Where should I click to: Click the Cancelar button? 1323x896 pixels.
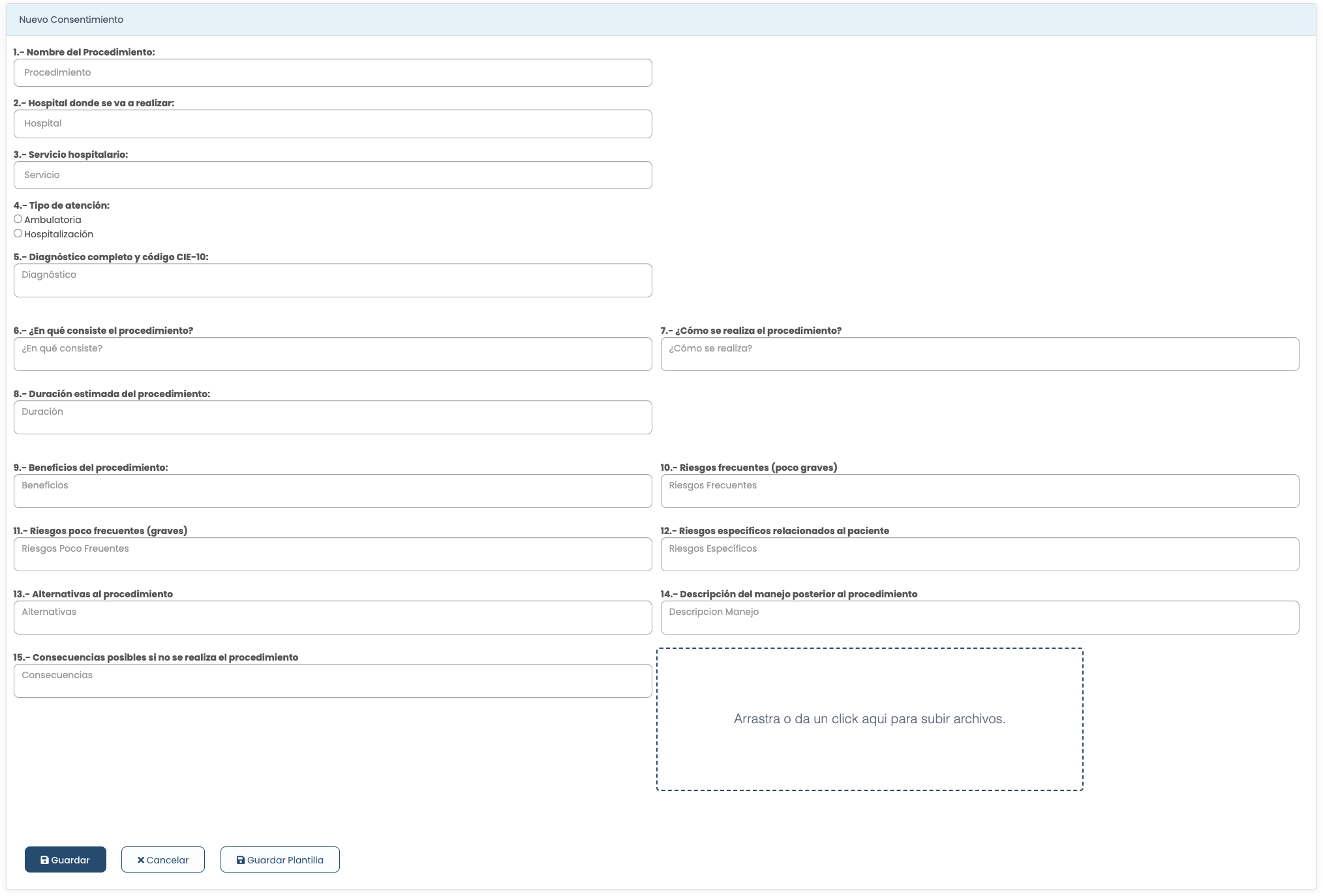coord(163,859)
